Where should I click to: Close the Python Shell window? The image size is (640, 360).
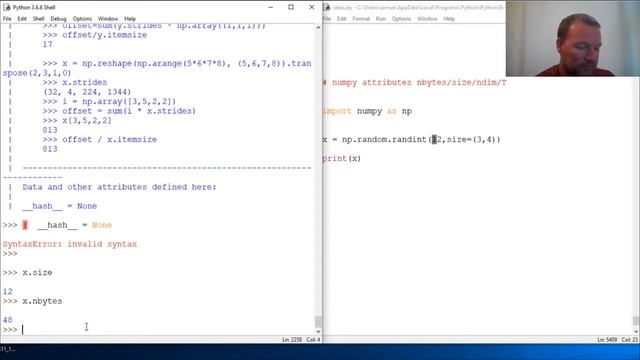tap(311, 7)
